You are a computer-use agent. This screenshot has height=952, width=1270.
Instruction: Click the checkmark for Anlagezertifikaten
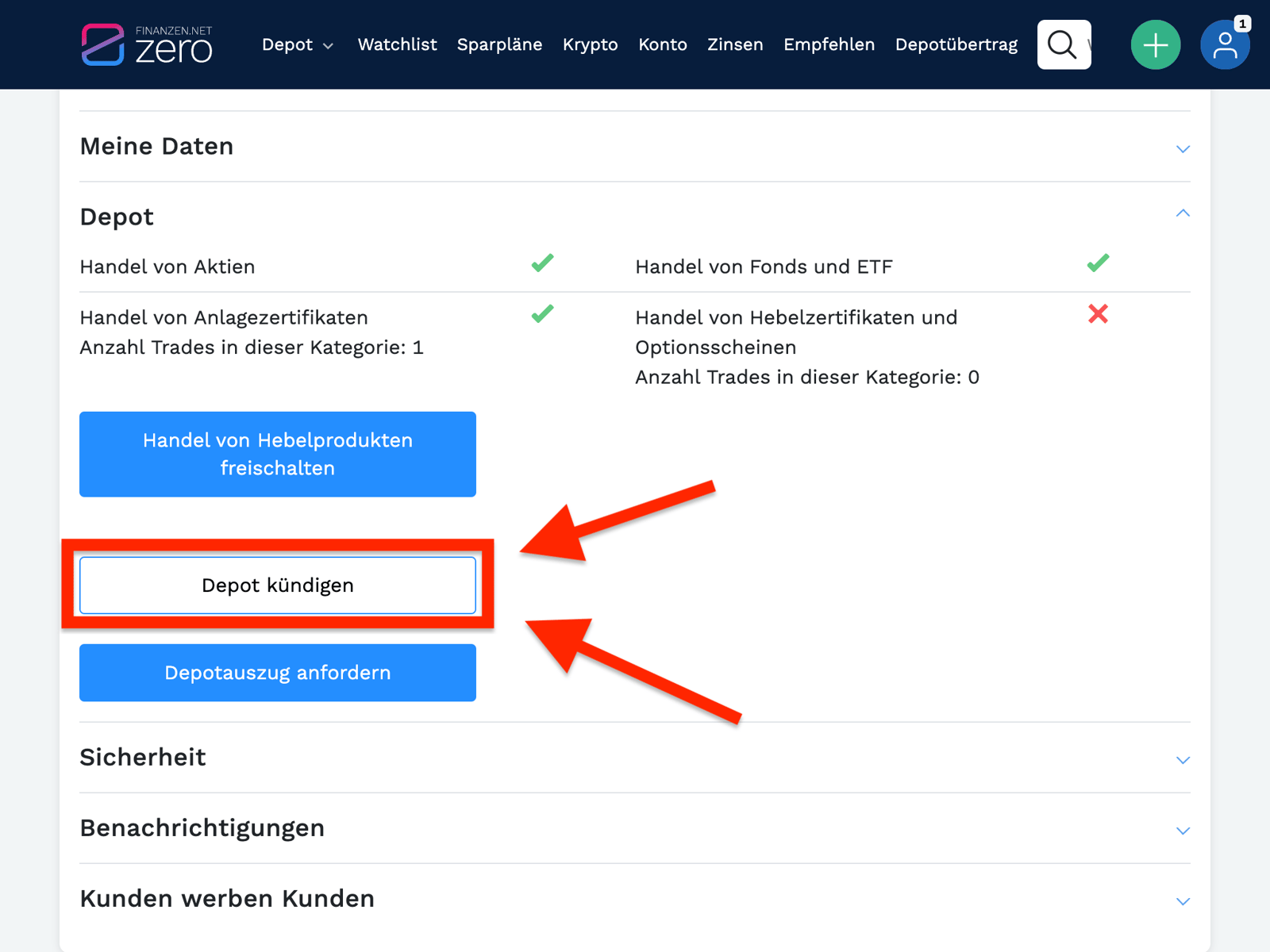coord(542,315)
